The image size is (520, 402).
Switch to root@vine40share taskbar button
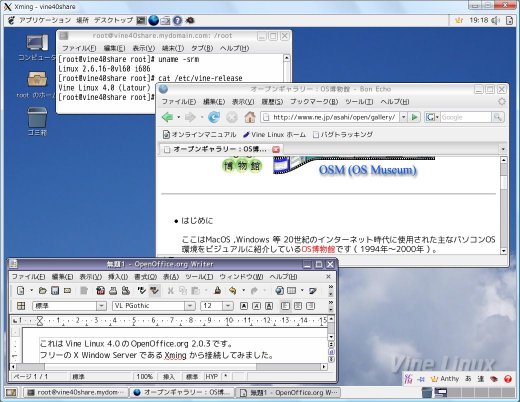[76, 393]
